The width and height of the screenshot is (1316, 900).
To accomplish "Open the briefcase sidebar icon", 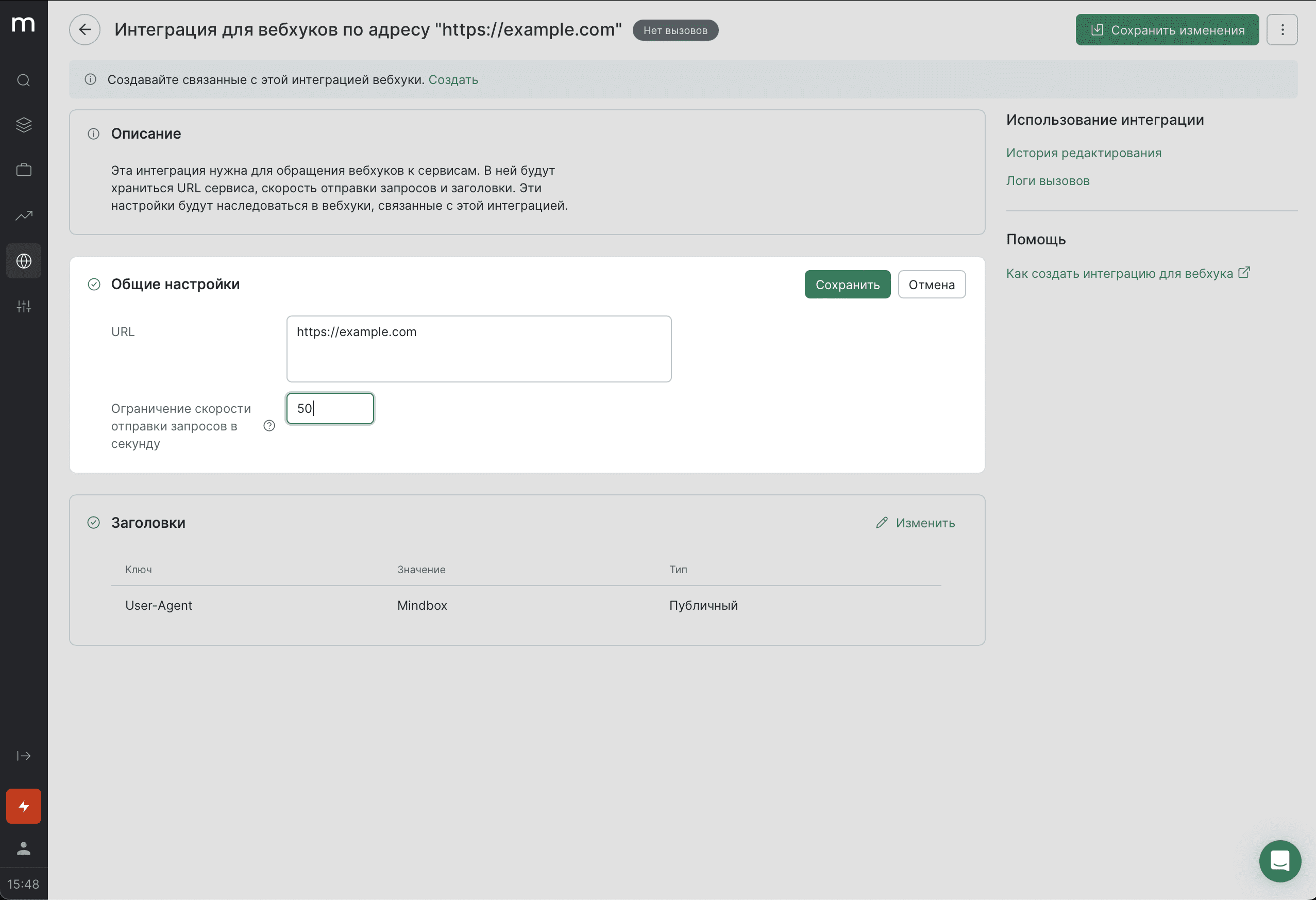I will click(23, 170).
